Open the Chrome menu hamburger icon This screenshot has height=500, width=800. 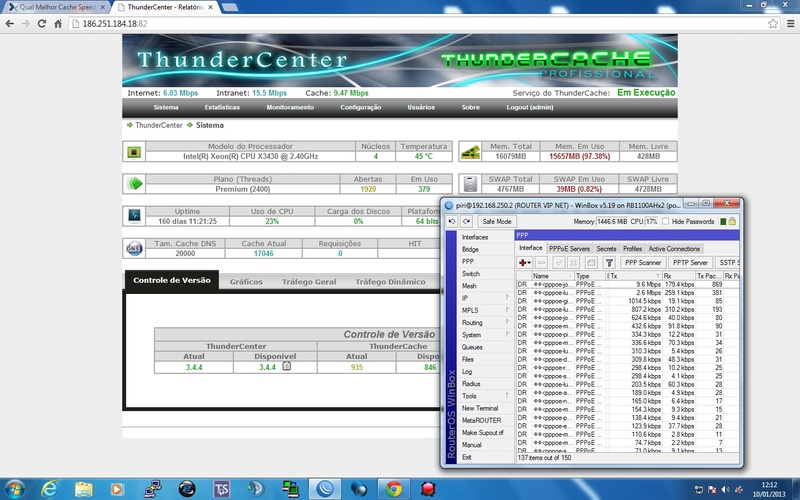[790, 23]
